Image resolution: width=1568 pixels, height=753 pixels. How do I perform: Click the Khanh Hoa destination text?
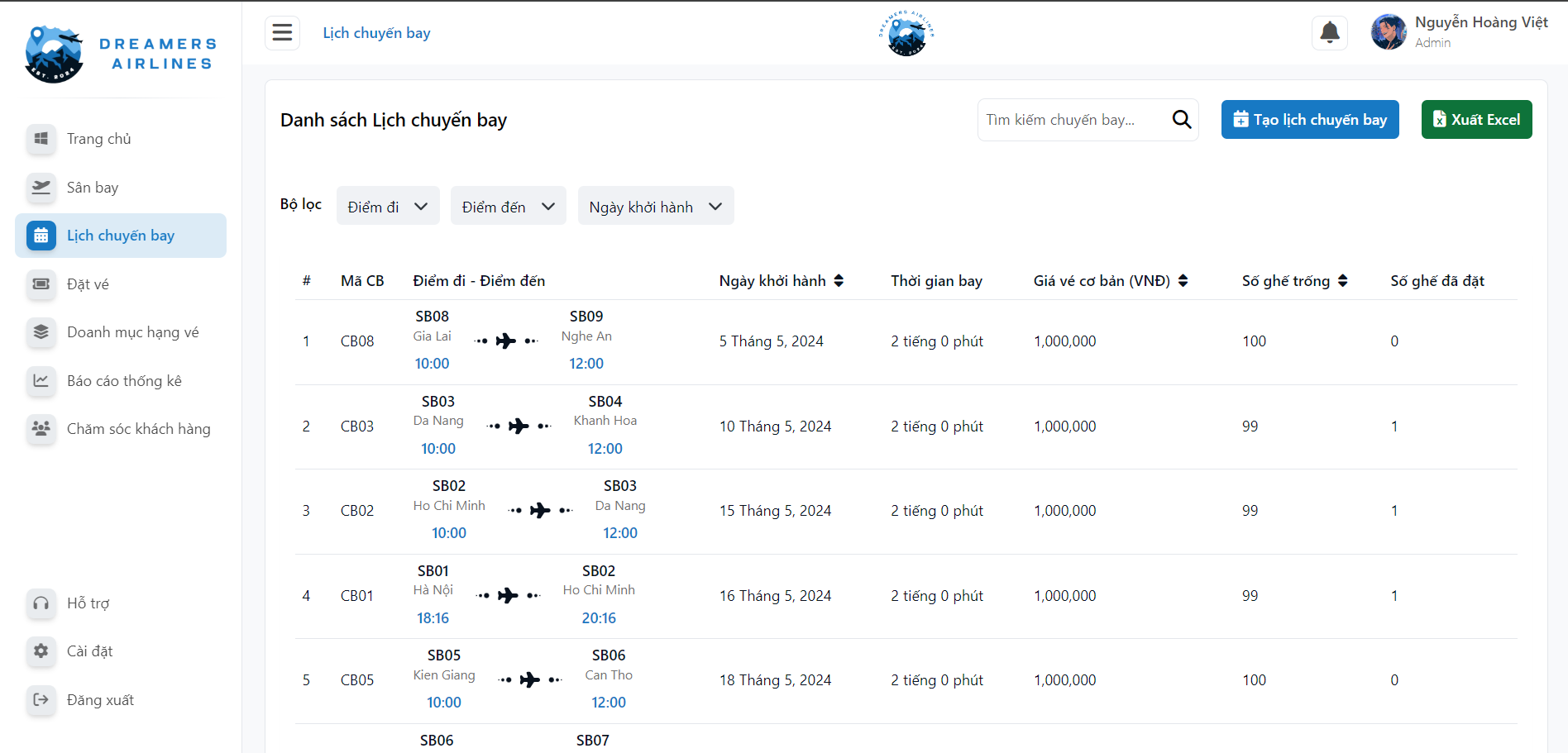tap(605, 421)
